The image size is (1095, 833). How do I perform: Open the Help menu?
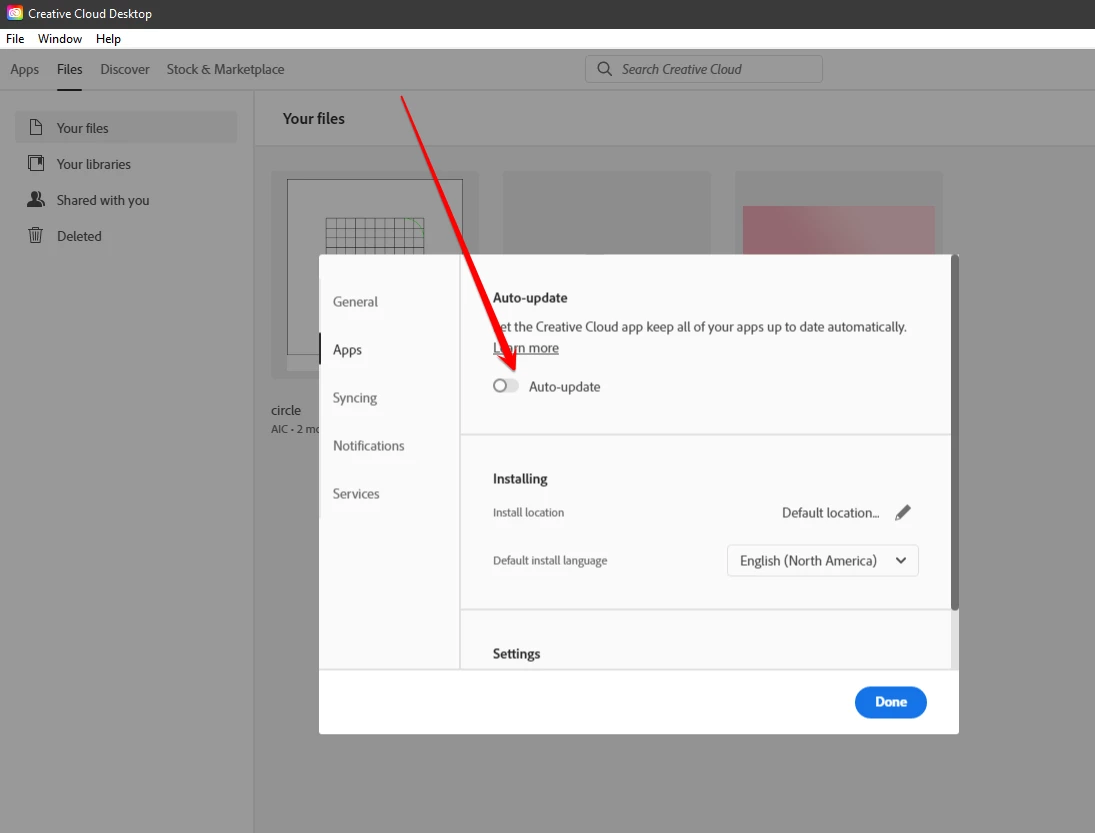point(108,38)
